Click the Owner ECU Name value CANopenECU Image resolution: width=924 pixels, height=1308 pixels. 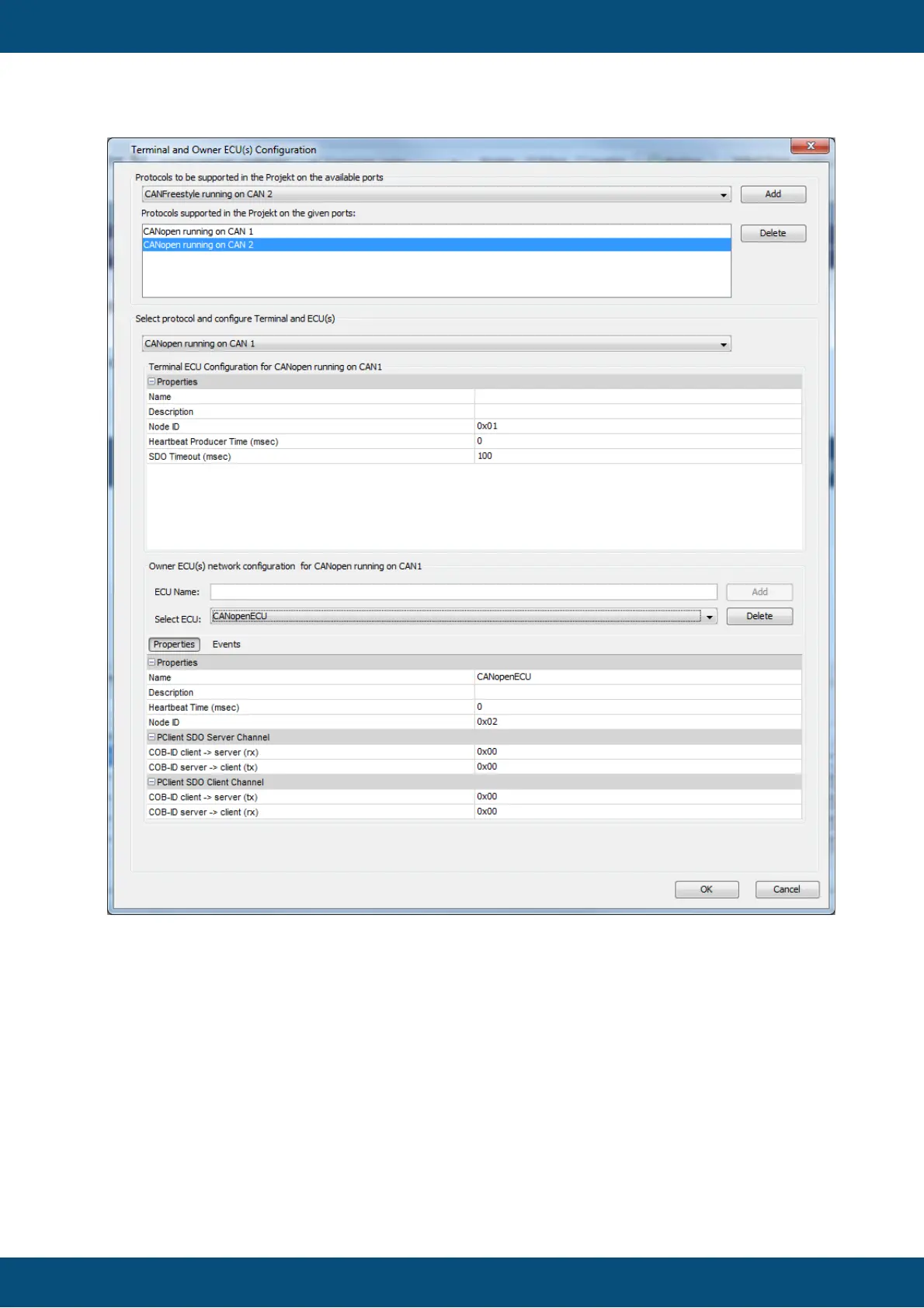pos(637,677)
